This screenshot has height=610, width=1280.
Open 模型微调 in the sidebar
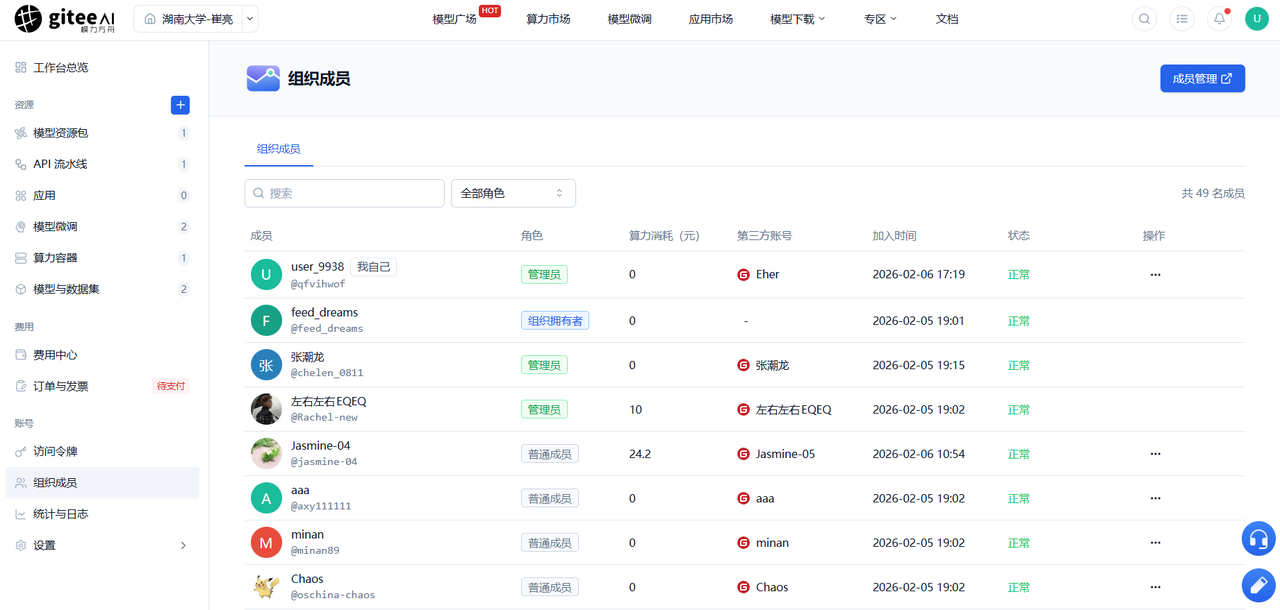pyautogui.click(x=104, y=227)
